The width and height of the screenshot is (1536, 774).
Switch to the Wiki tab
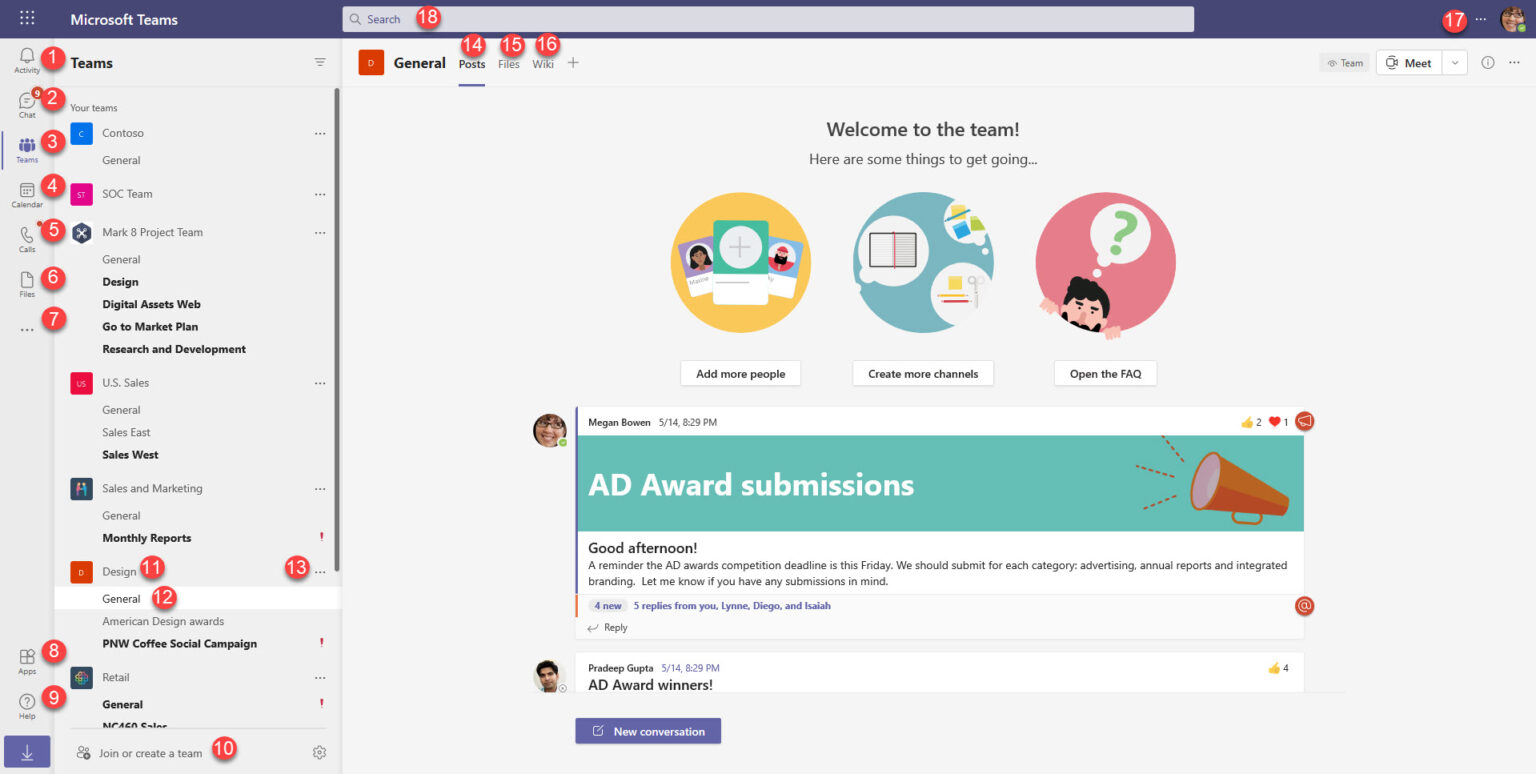click(x=542, y=62)
